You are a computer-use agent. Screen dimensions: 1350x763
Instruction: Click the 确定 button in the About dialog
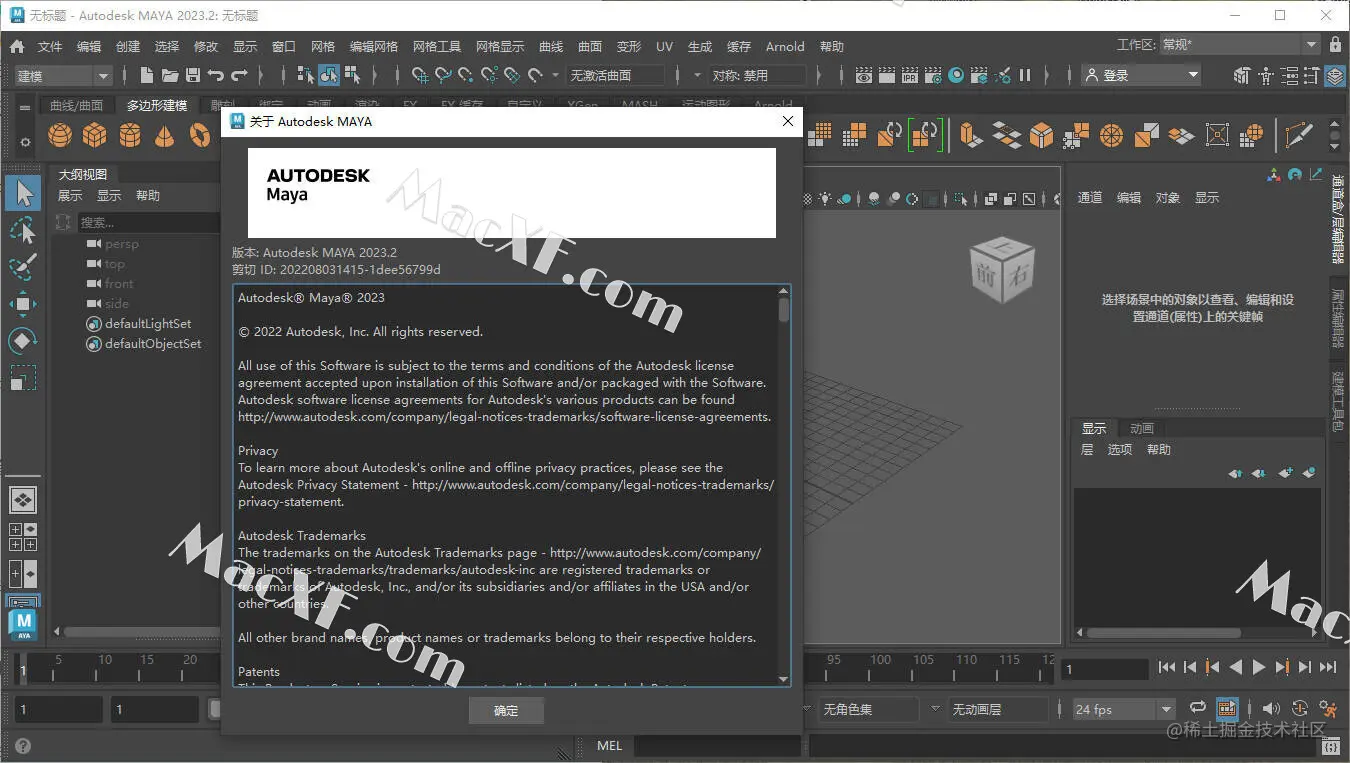506,710
